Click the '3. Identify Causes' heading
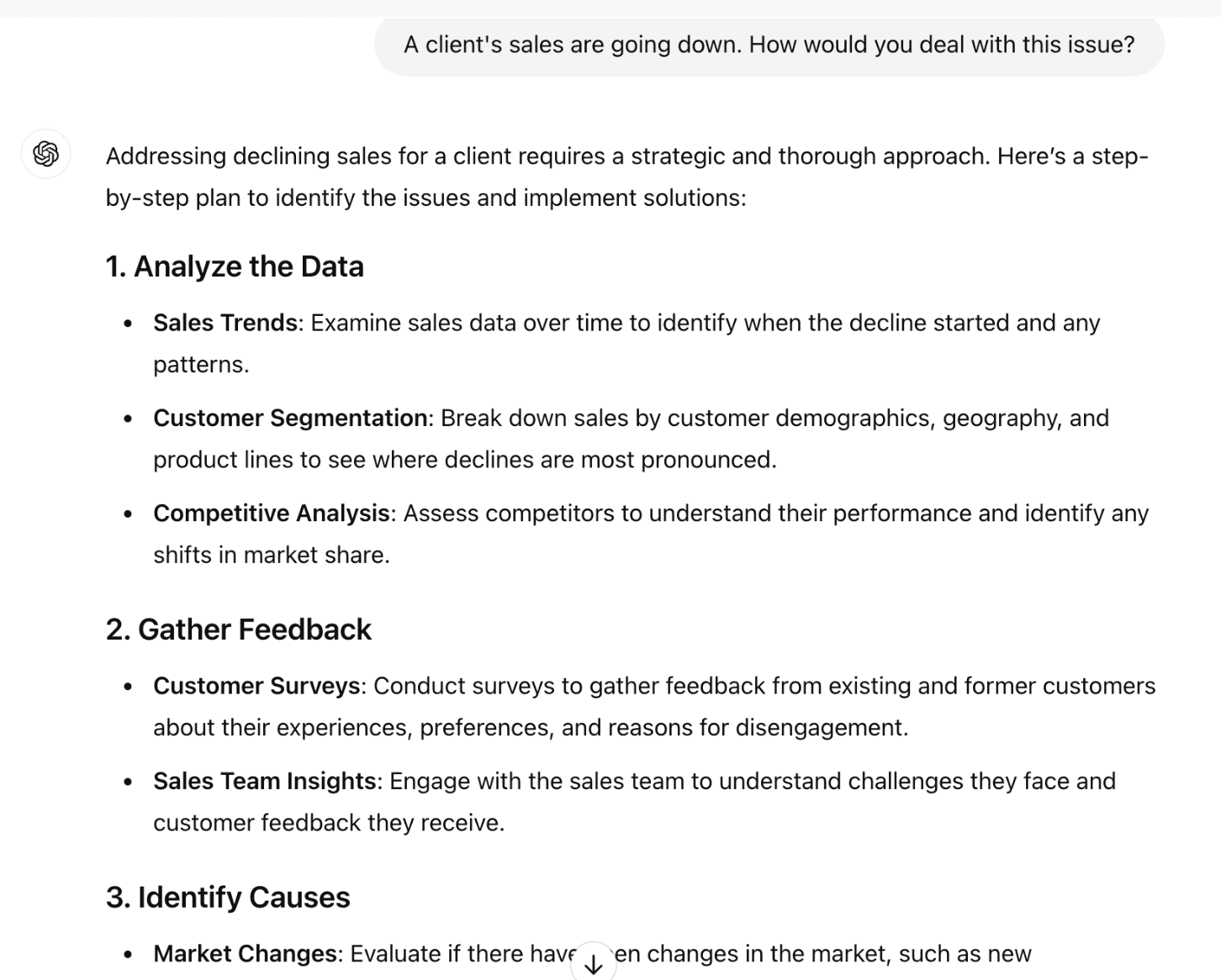Screen dimensions: 1221x980 tap(228, 898)
